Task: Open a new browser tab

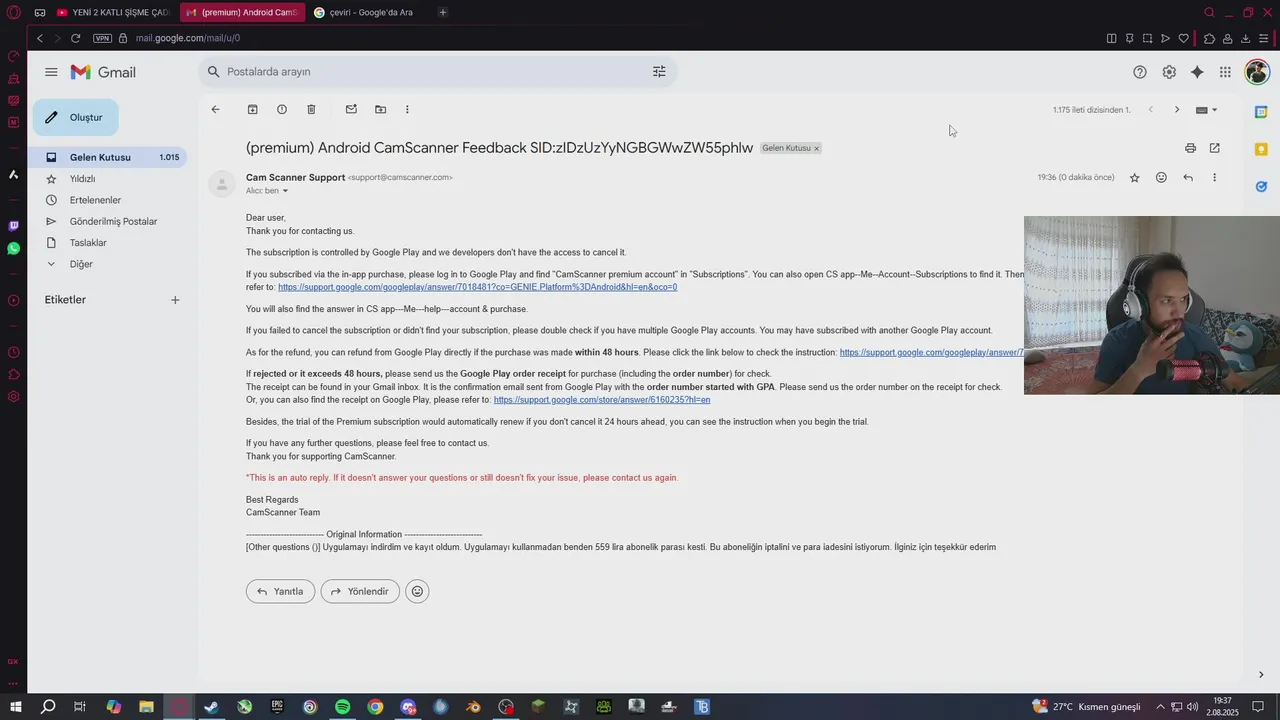Action: (x=442, y=12)
